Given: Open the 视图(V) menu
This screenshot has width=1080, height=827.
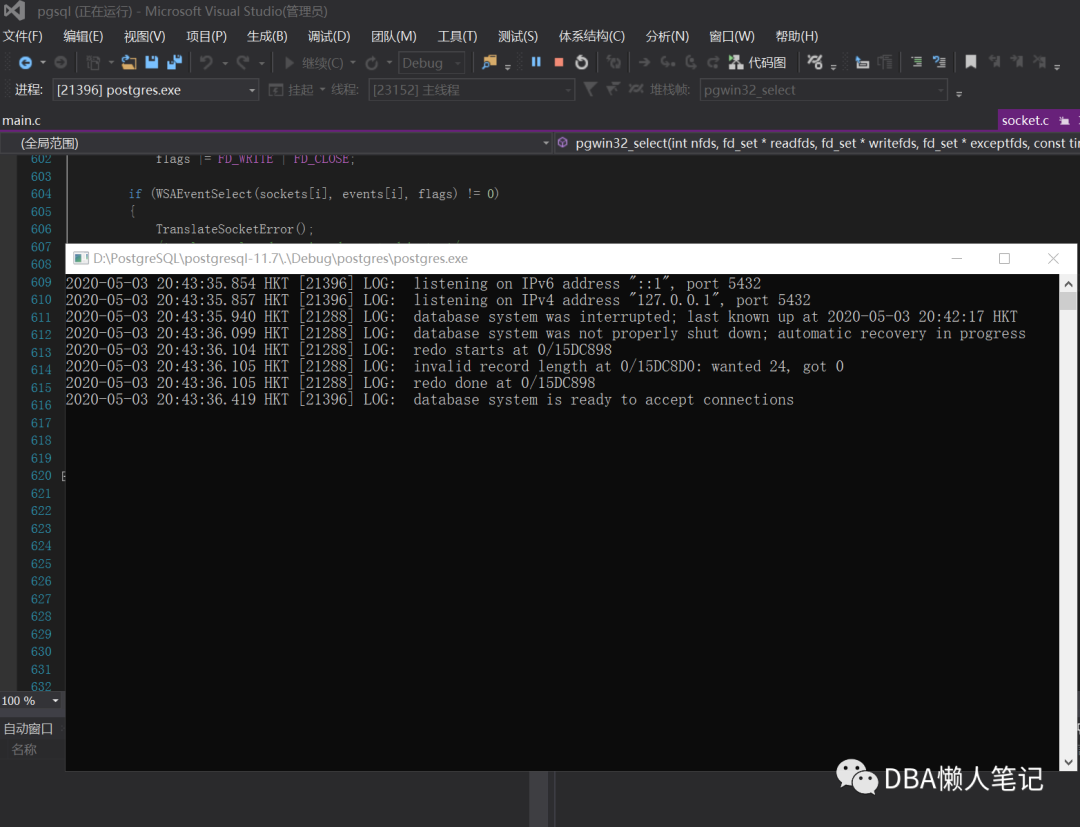Looking at the screenshot, I should pos(145,36).
